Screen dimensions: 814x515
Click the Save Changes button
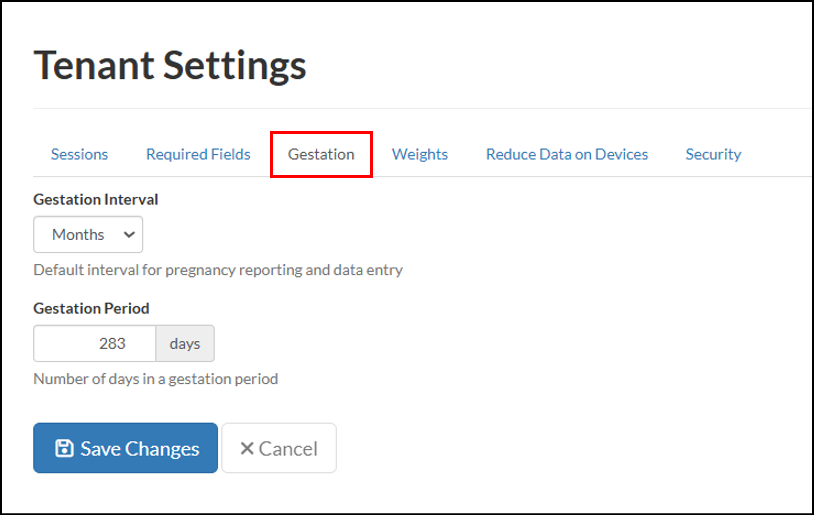click(126, 448)
